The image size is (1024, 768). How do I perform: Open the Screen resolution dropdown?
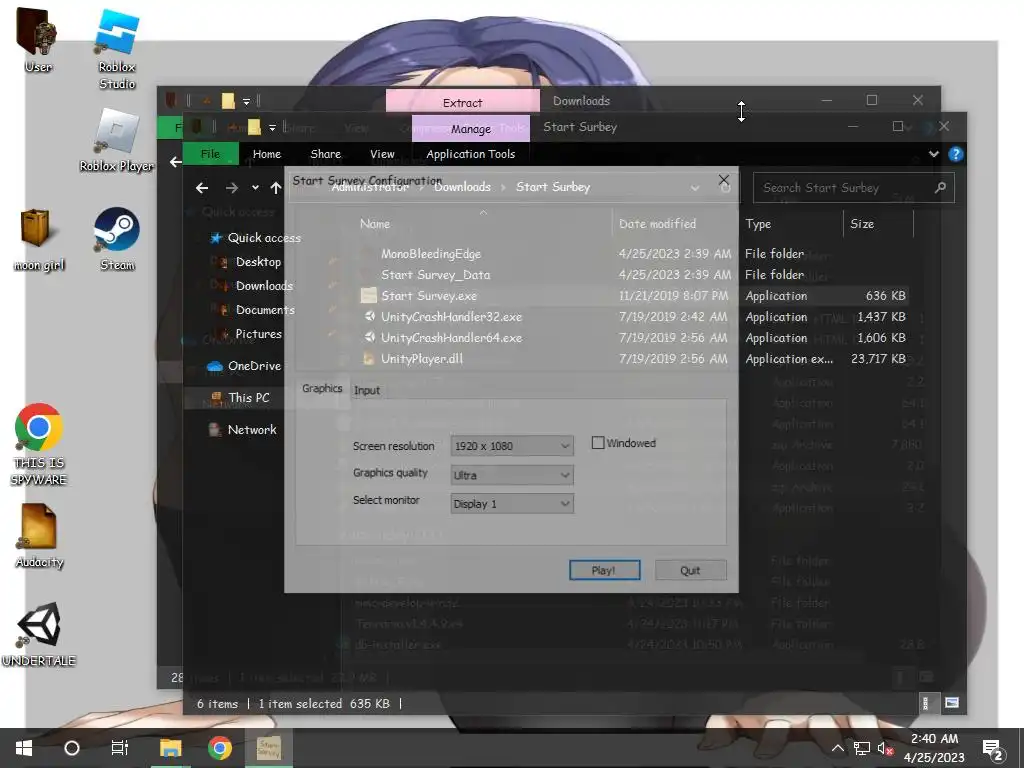click(512, 446)
